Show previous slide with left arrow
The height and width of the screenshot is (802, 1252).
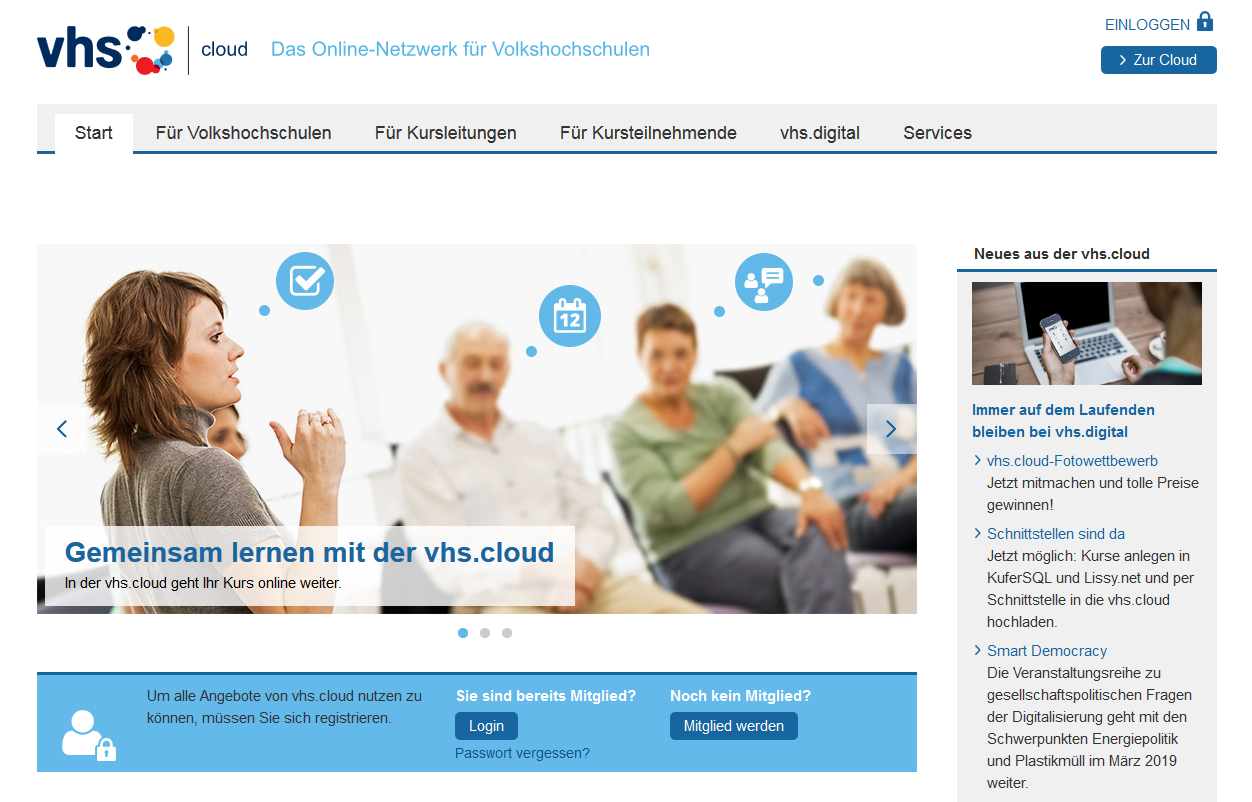(62, 429)
